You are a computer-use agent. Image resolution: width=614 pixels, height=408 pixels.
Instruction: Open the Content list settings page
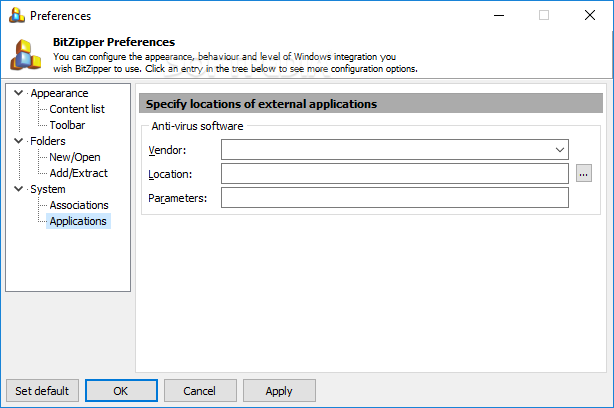[77, 109]
